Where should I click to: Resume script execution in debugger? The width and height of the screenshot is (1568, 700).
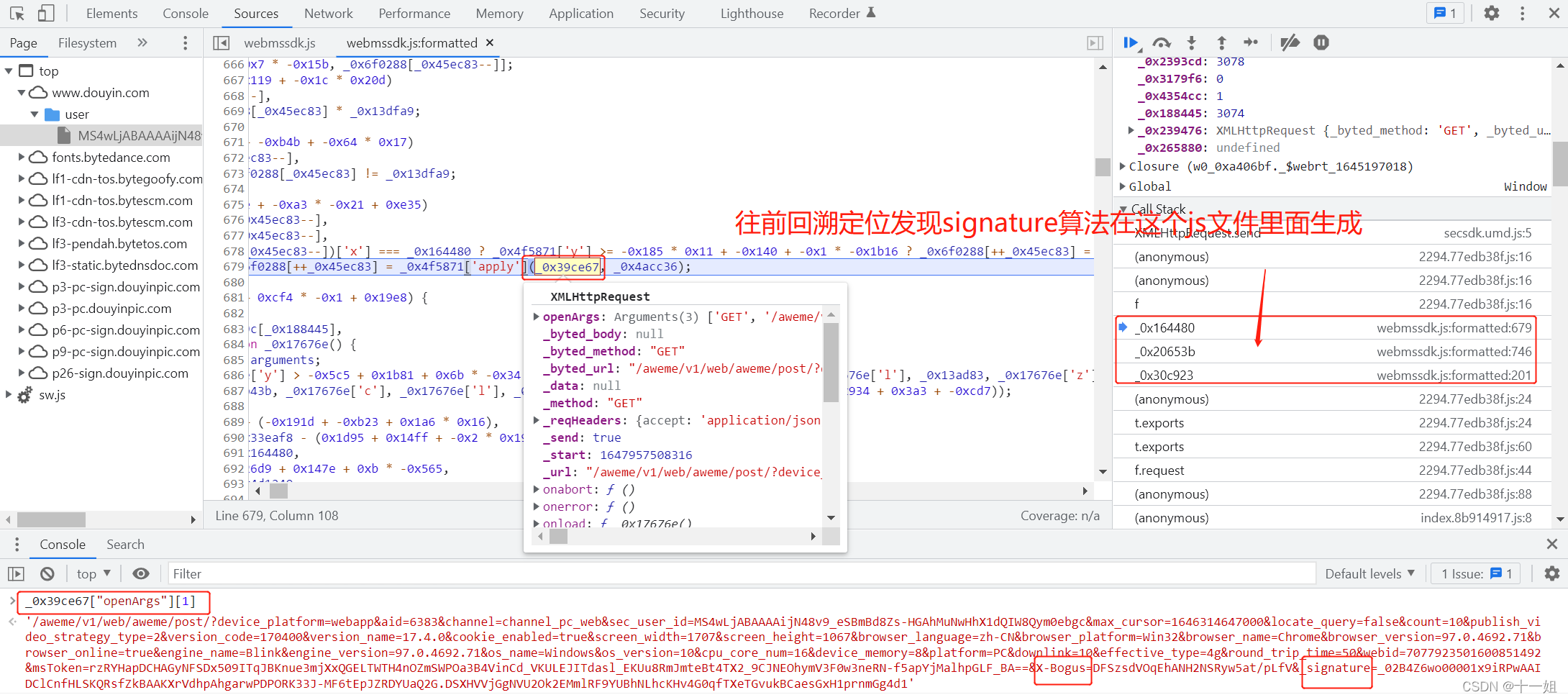coord(1131,43)
